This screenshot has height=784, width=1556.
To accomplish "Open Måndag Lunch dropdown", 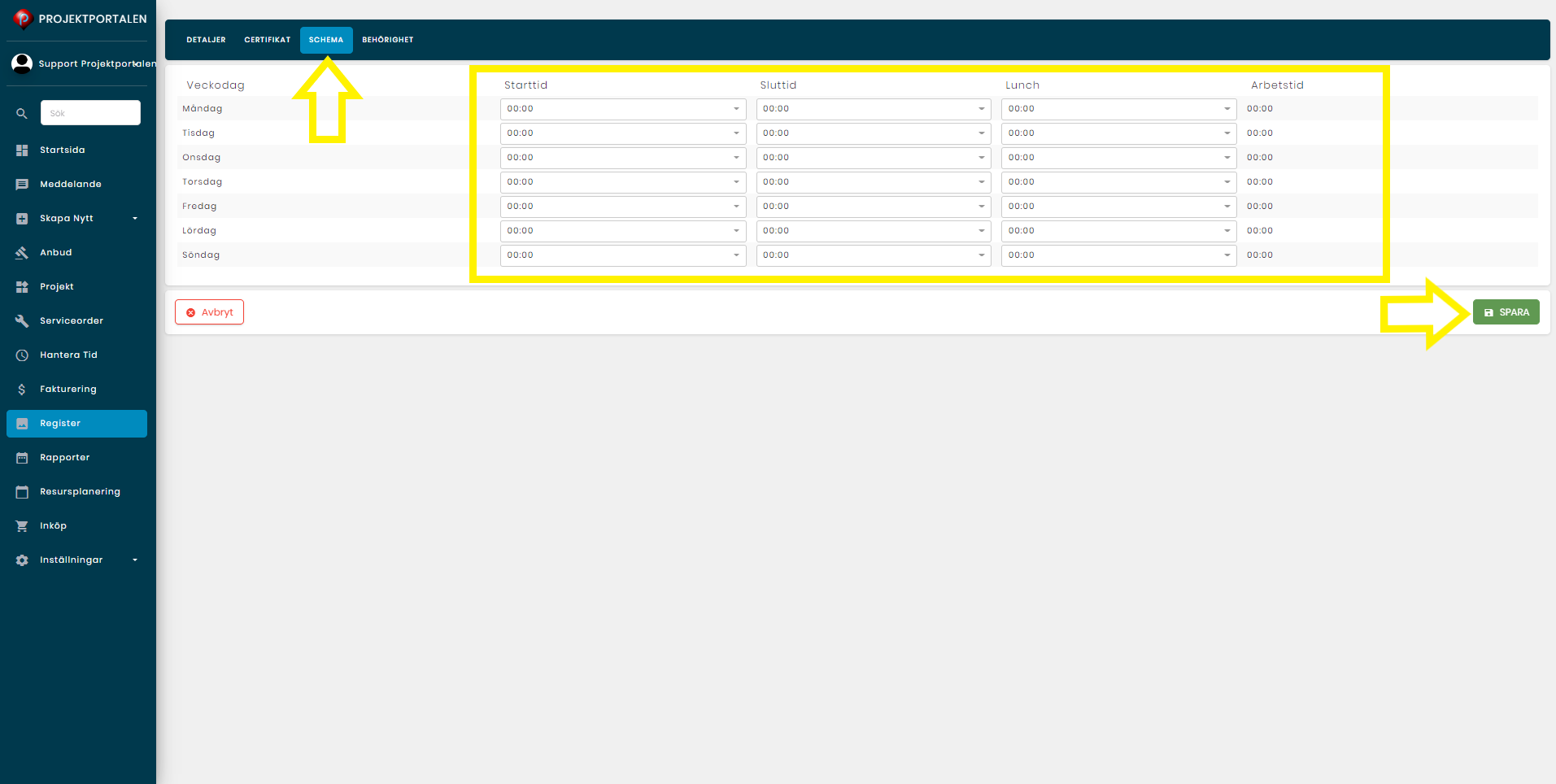I will click(x=1118, y=109).
